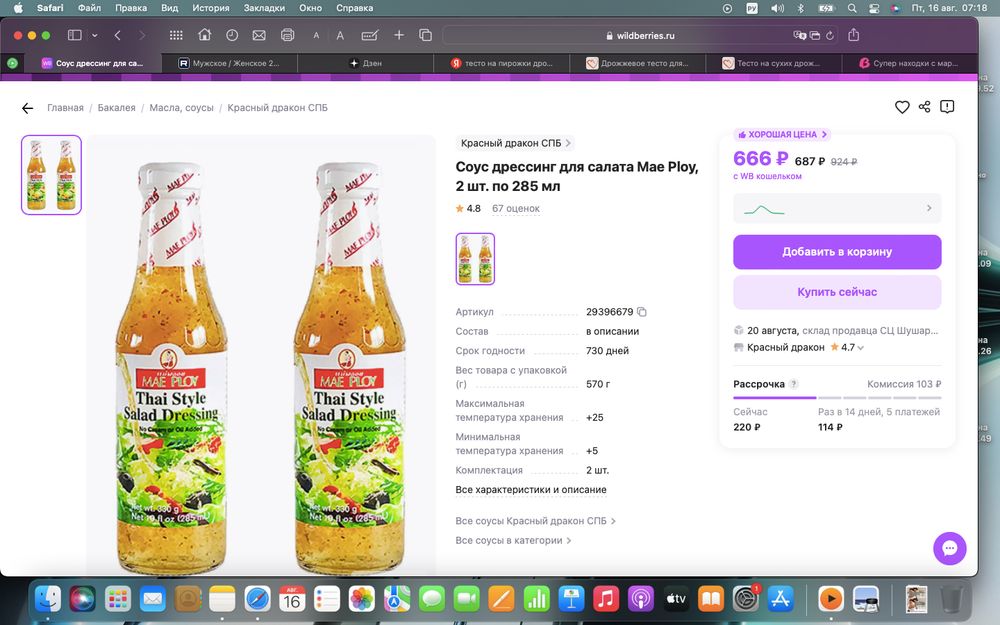1000x625 pixels.
Task: Open the История menu
Action: point(210,8)
